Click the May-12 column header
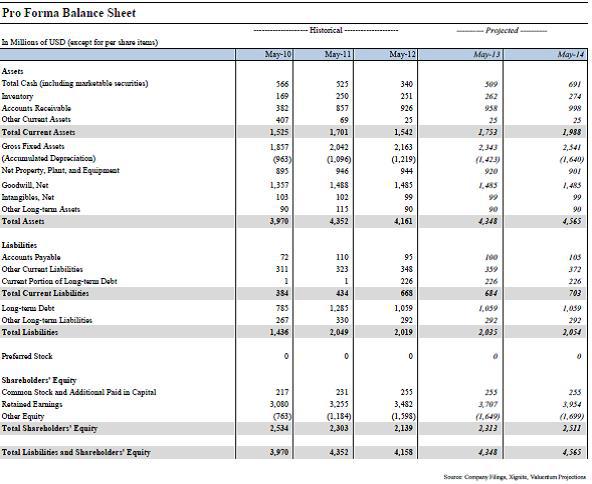The image size is (592, 484). 402,54
